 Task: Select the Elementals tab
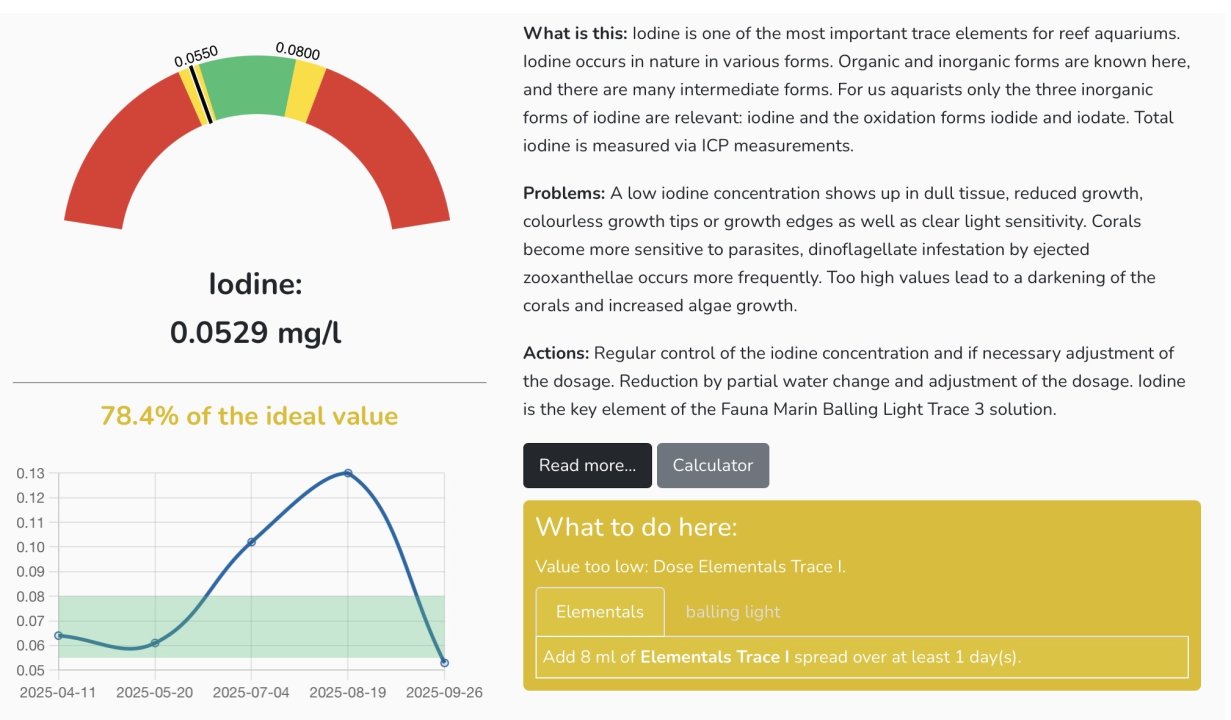point(599,611)
